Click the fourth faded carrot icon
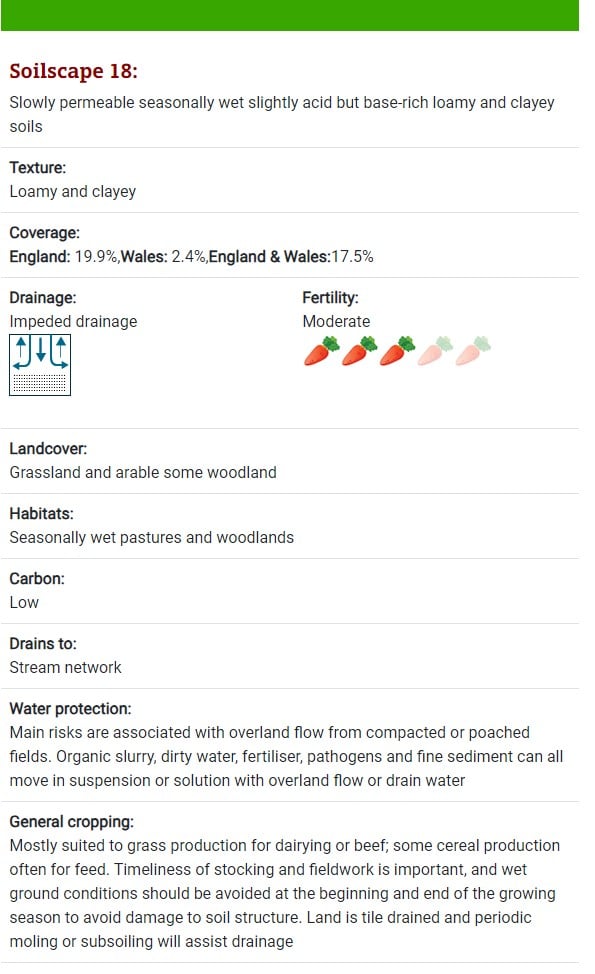Screen dimensions: 595x974 pos(435,351)
